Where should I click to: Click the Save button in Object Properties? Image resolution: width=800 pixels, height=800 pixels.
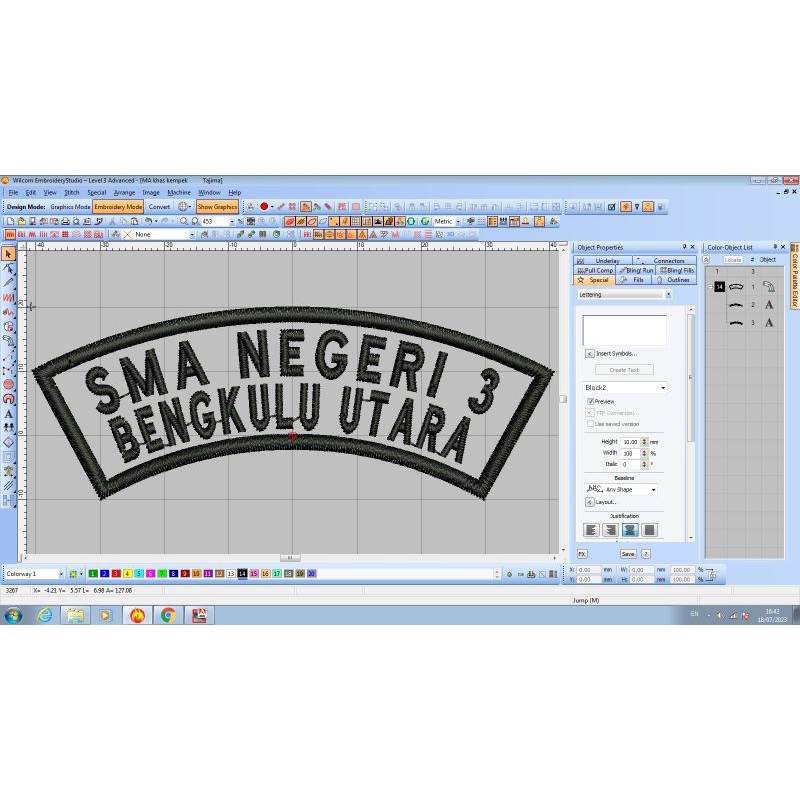(628, 554)
